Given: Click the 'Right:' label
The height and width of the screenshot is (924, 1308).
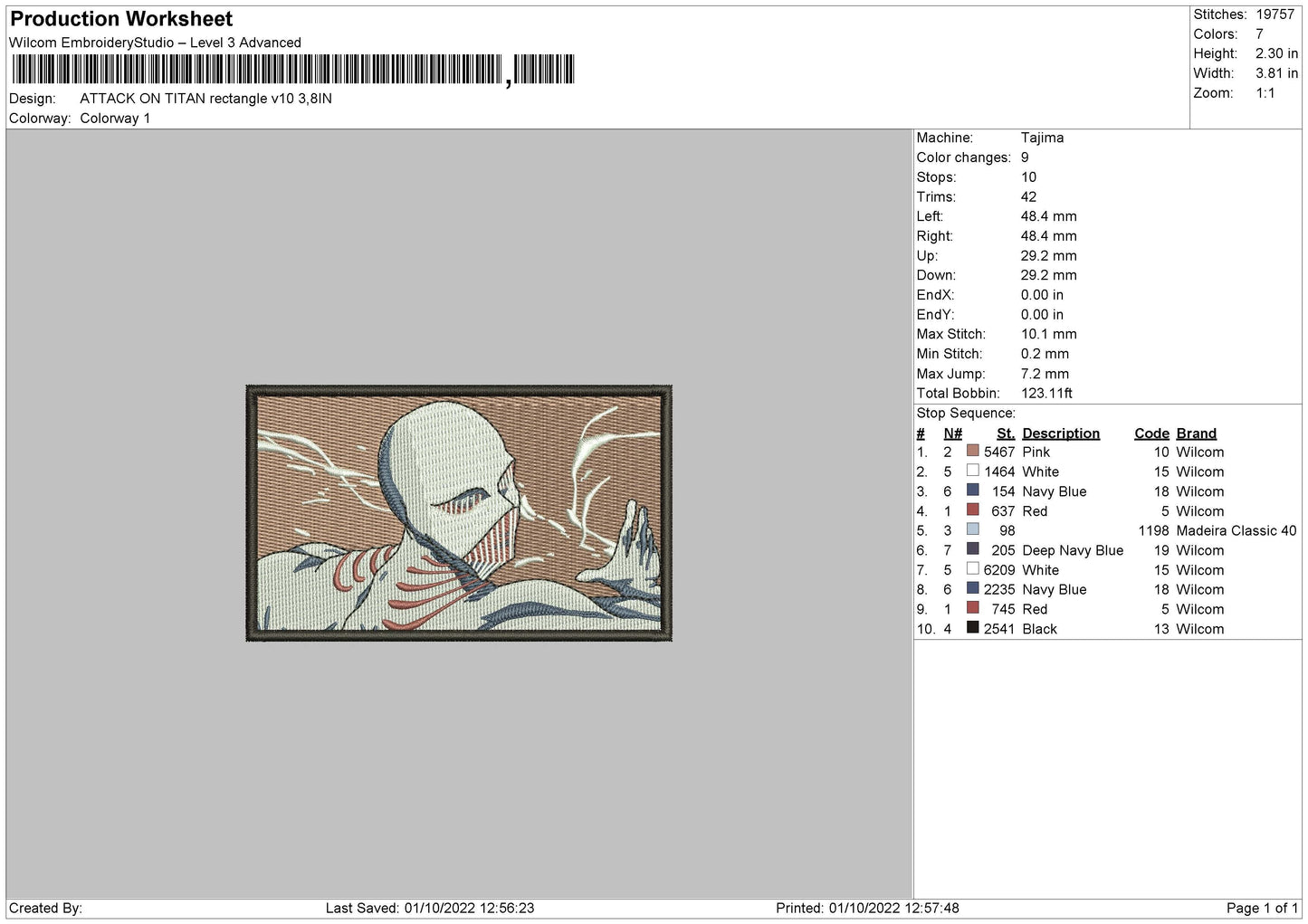Looking at the screenshot, I should 934,236.
